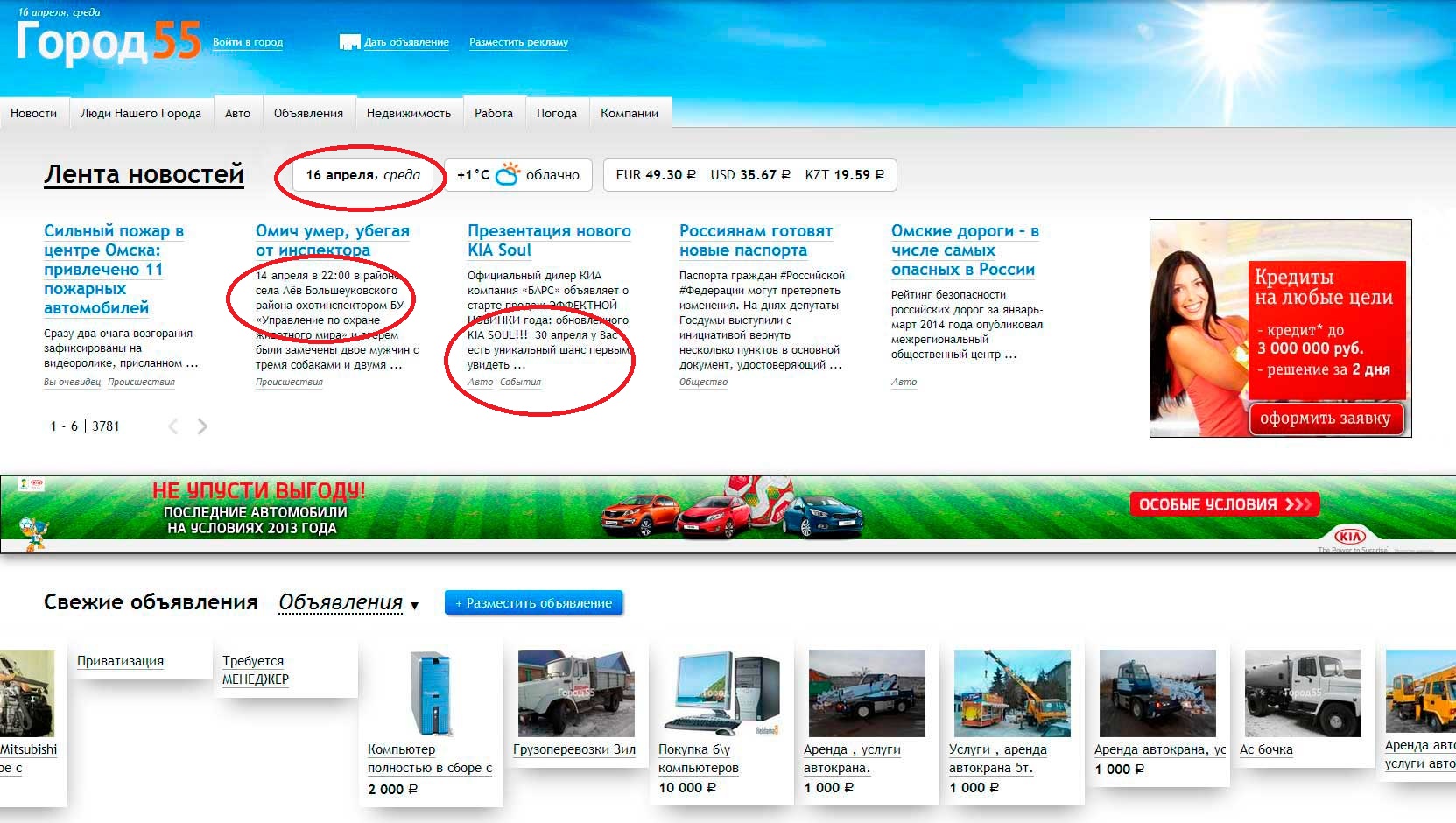Open Аренда автокрана, ус listing link

(x=1160, y=749)
